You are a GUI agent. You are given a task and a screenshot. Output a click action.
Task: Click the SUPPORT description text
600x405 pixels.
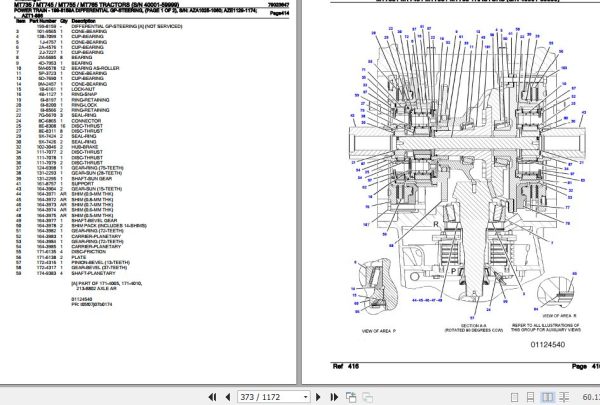point(82,184)
